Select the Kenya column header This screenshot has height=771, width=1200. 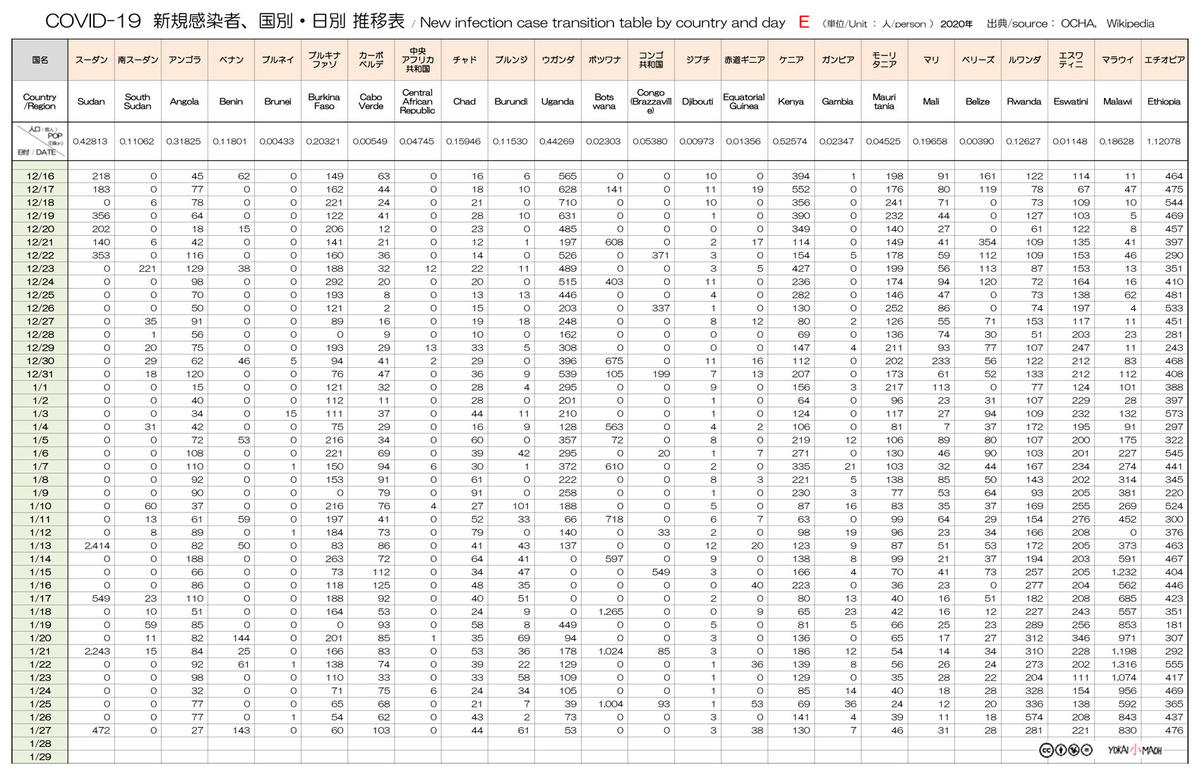pos(791,102)
